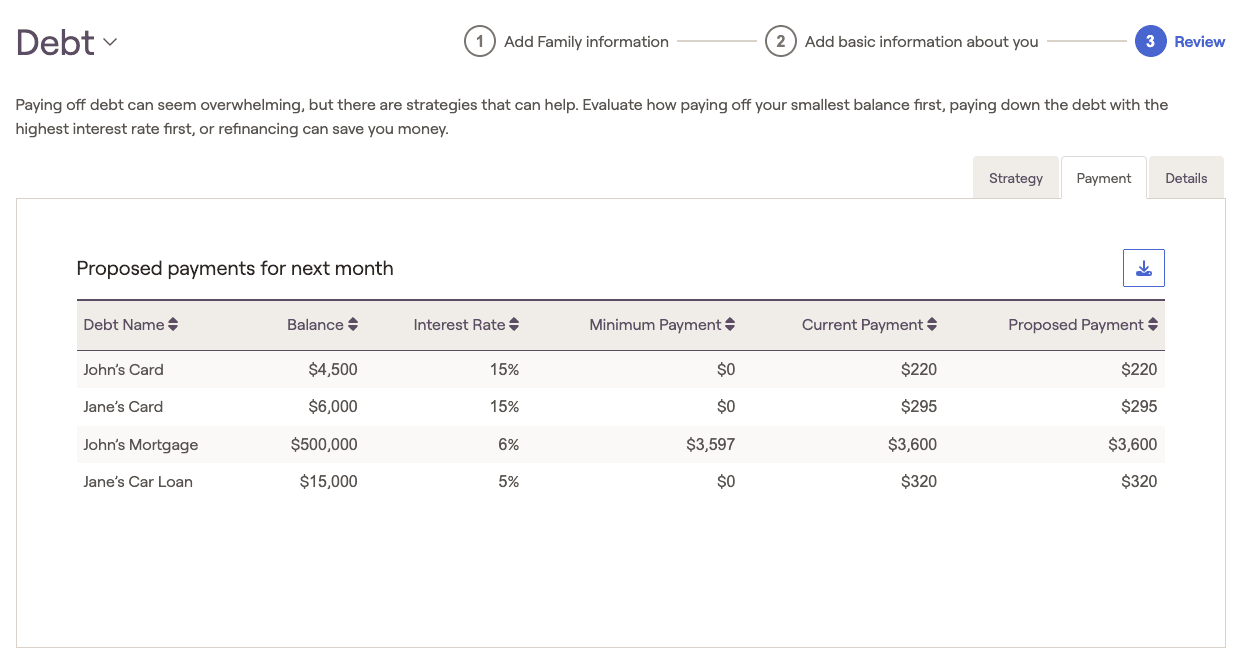1237x662 pixels.
Task: Click the $3,597 minimum payment cell
Action: click(711, 445)
